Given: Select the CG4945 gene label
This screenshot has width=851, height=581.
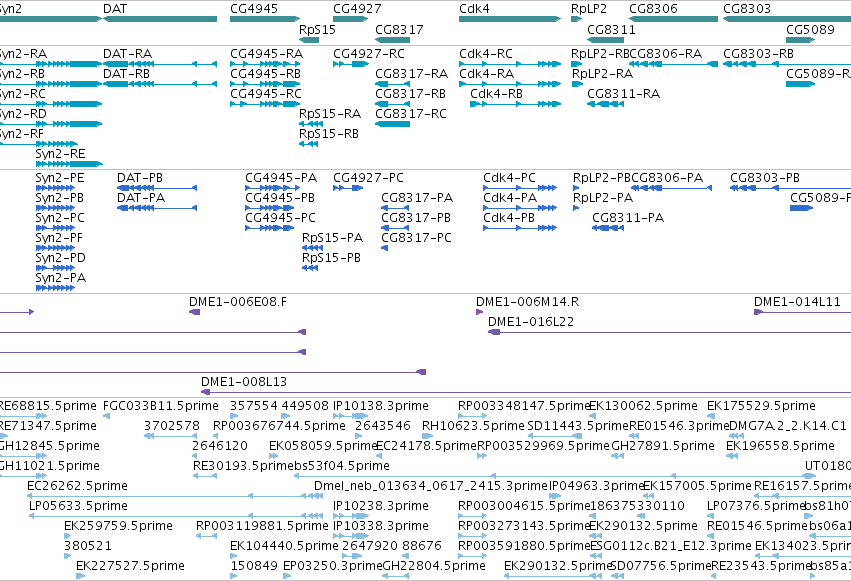Looking at the screenshot, I should point(253,9).
